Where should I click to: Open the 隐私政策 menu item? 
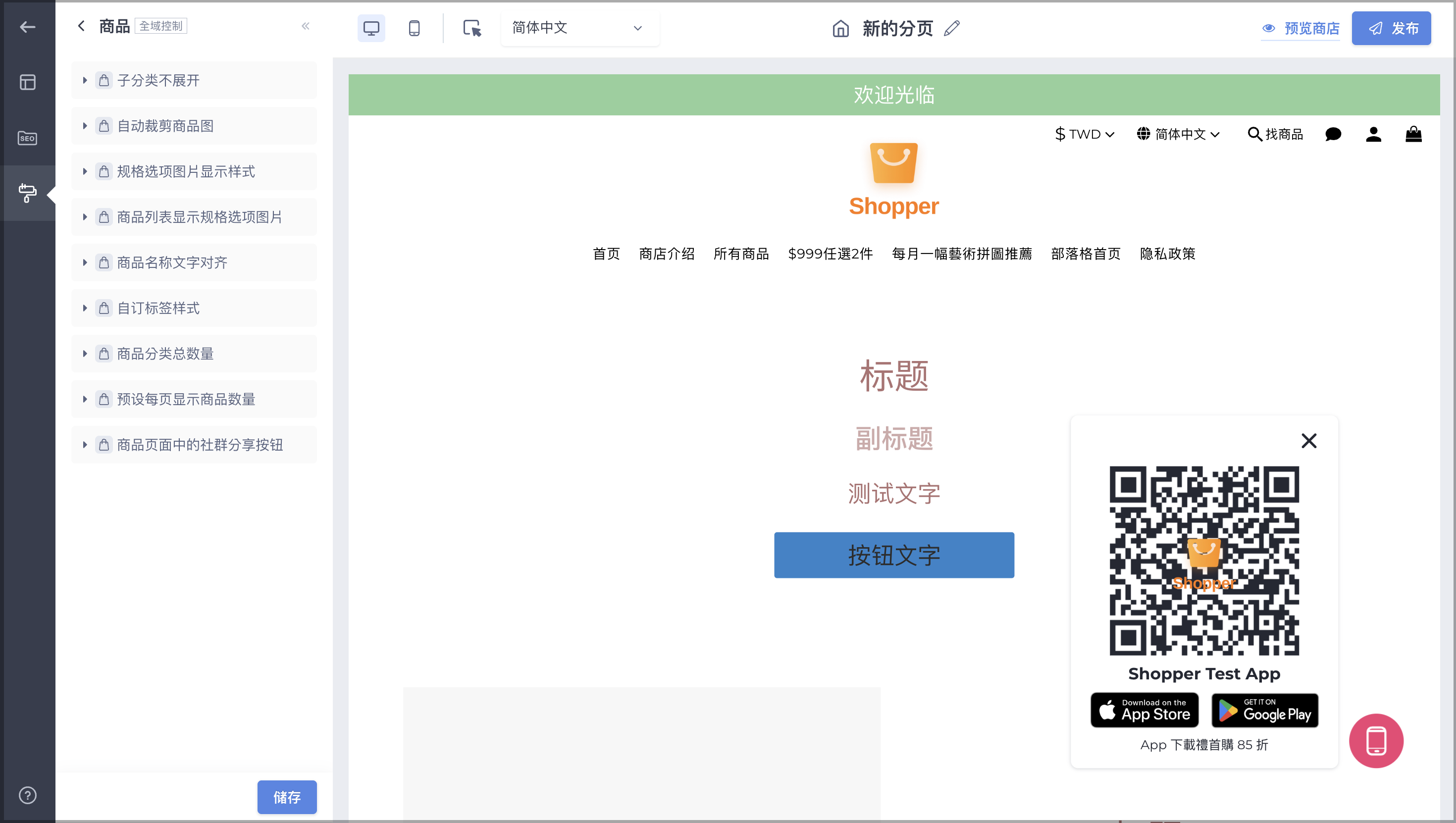click(x=1168, y=254)
